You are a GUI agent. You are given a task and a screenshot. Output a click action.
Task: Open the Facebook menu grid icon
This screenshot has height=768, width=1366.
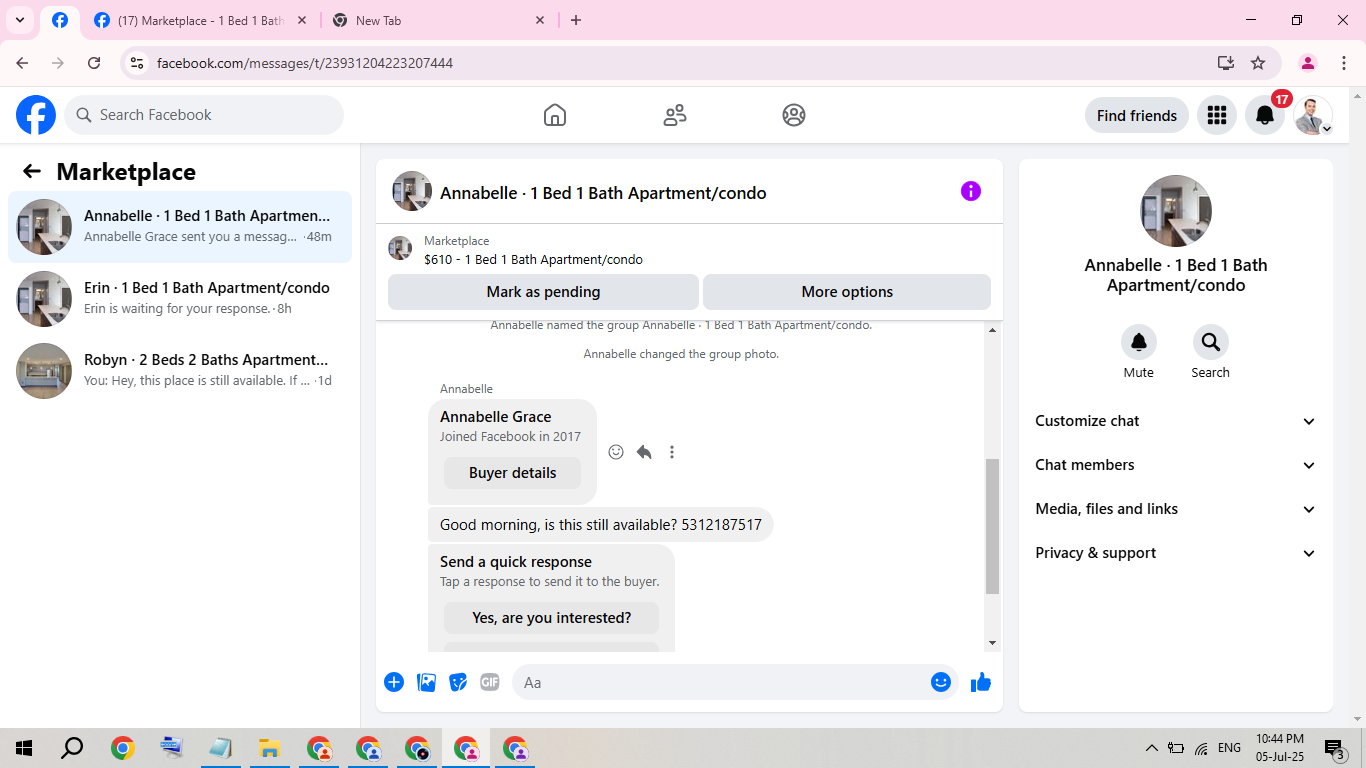(1217, 115)
